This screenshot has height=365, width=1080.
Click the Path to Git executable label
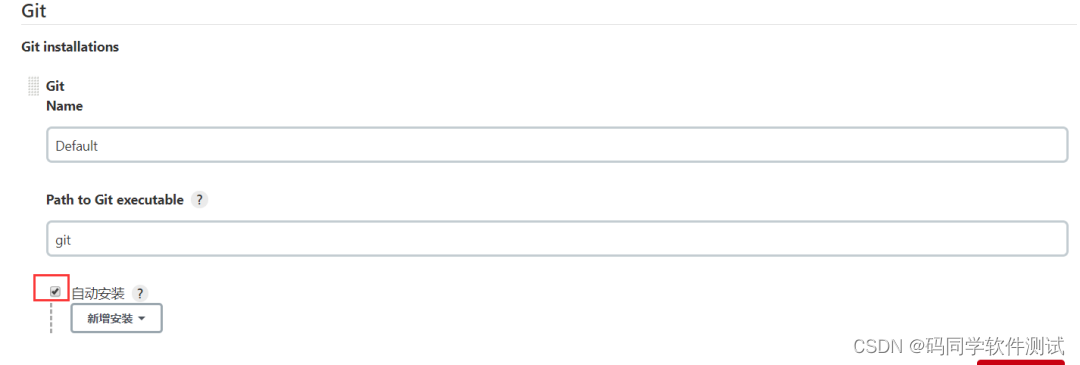click(115, 200)
